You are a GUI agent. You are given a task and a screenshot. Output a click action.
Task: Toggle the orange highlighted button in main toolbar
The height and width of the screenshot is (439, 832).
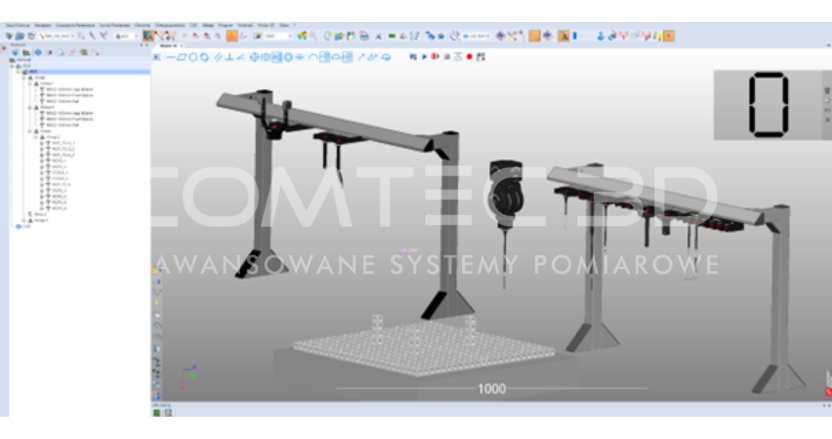tap(232, 36)
